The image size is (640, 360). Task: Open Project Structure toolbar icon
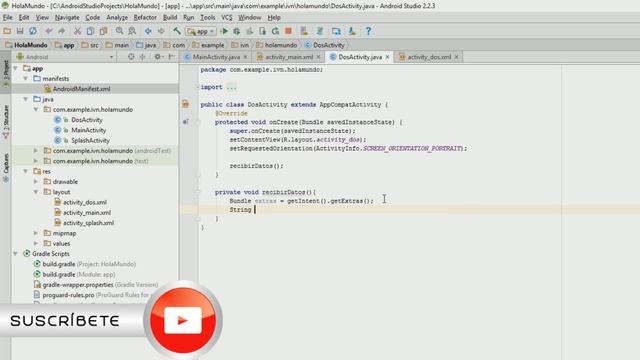point(336,31)
